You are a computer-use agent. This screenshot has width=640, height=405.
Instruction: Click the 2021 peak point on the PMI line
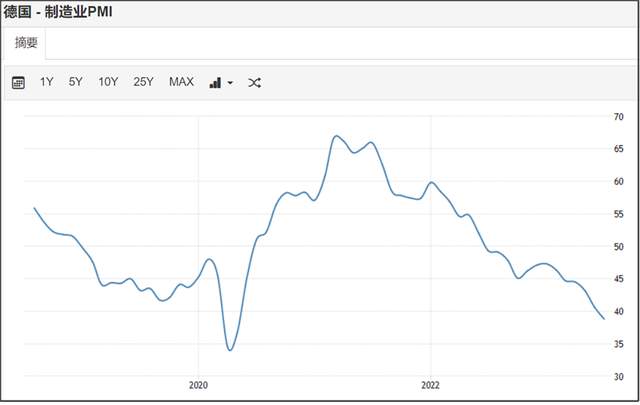336,136
